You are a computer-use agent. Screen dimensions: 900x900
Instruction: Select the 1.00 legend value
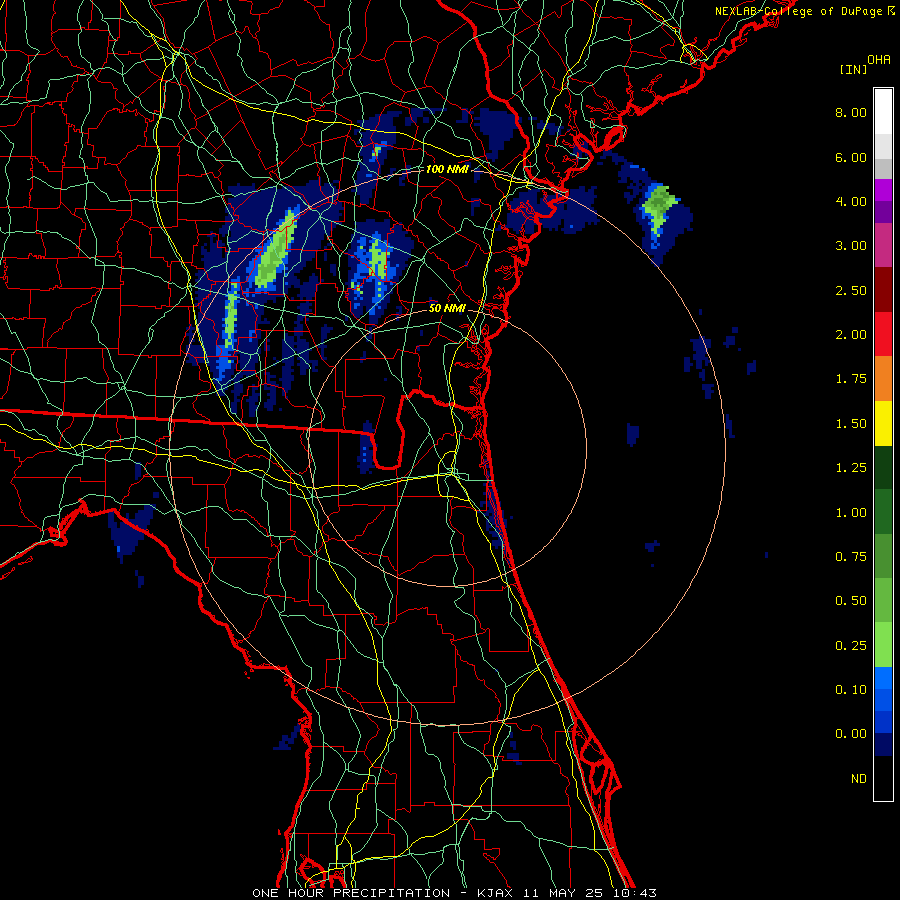851,513
